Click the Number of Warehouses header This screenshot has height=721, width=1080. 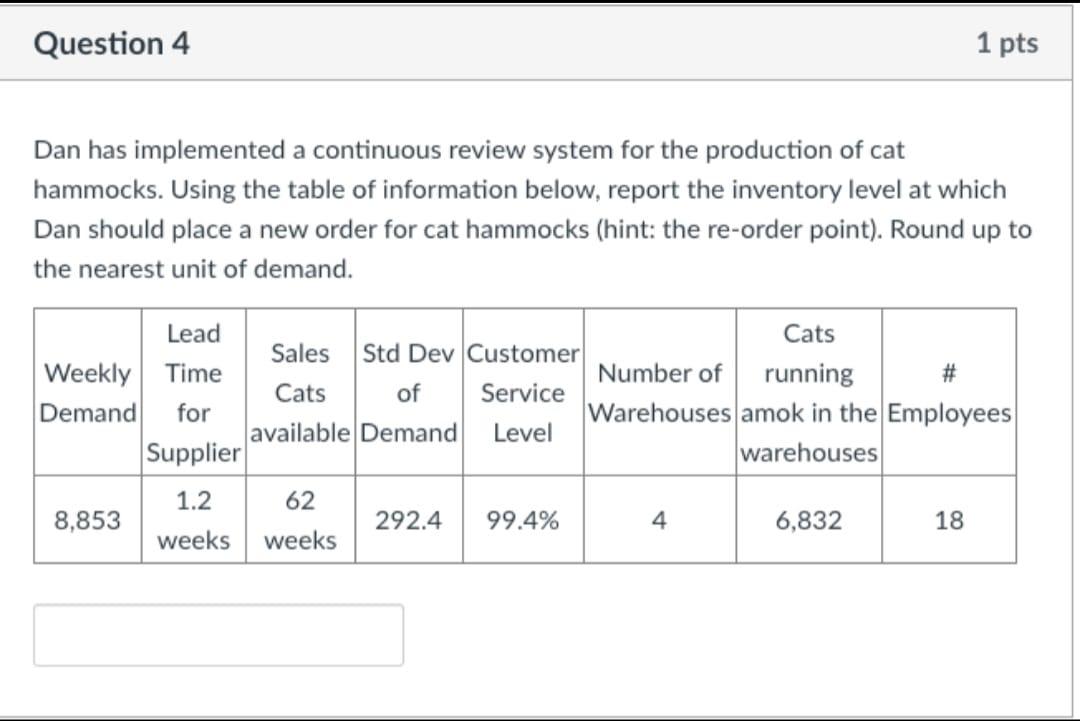(x=659, y=392)
